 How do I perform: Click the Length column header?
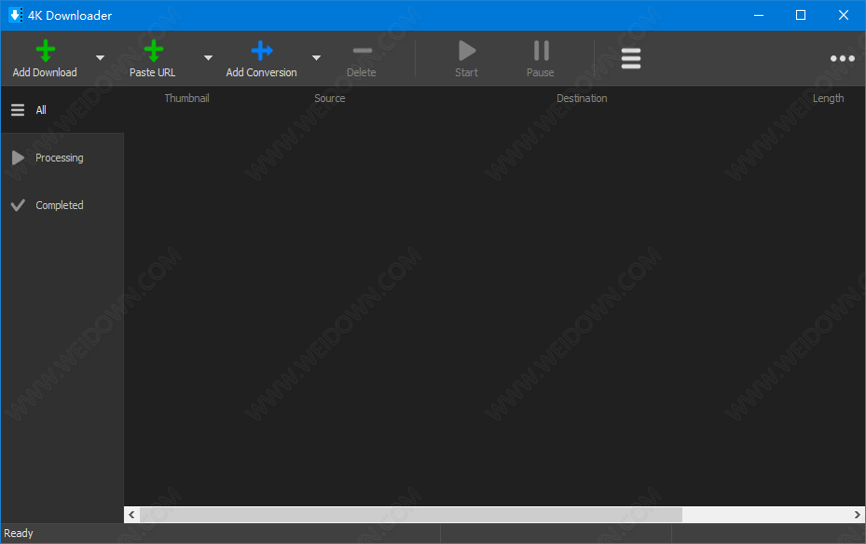[828, 98]
